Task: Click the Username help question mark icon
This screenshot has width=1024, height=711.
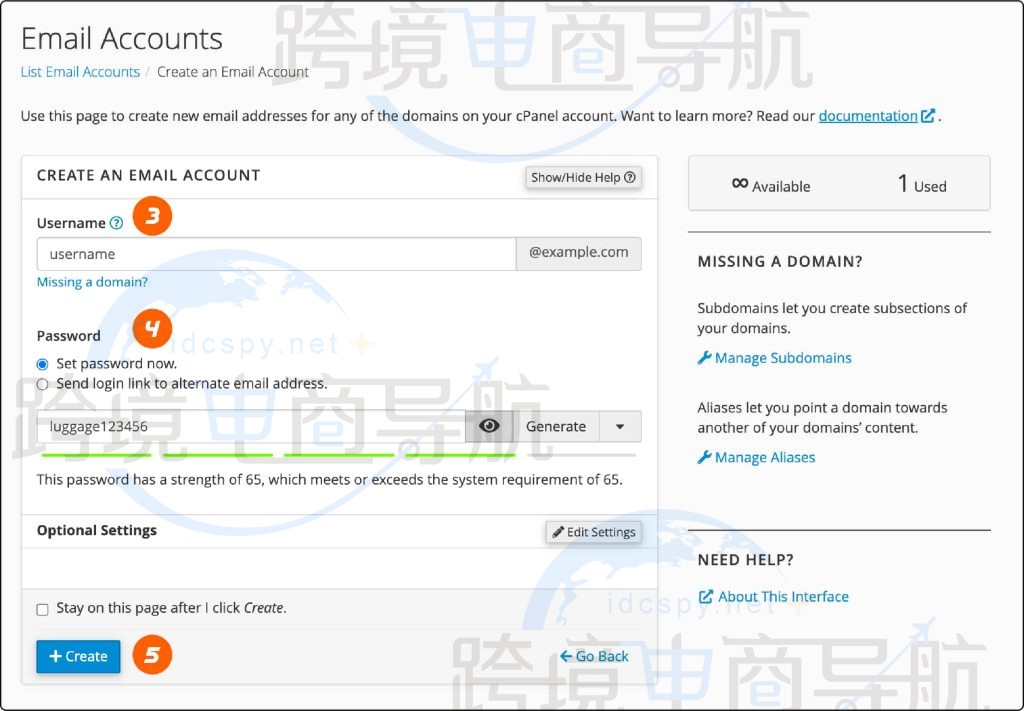Action: coord(117,223)
